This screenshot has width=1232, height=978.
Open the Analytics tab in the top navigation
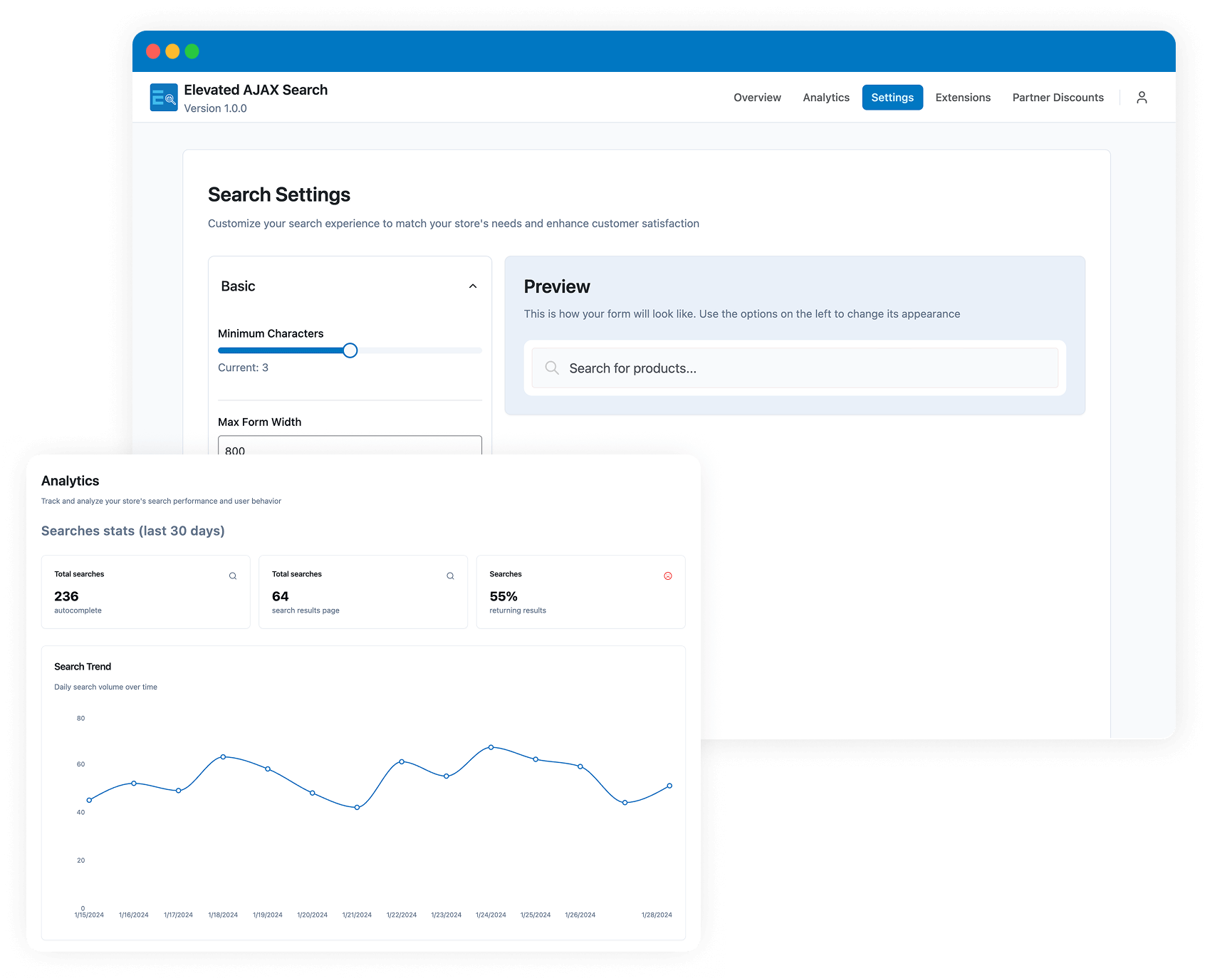click(826, 98)
